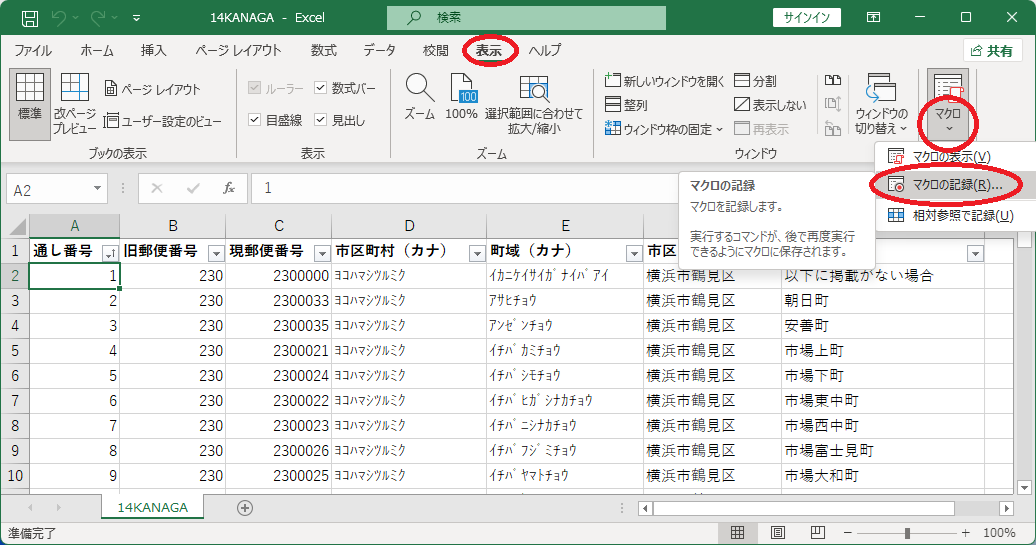
Task: Click the zoom in plus button
Action: coord(965,532)
